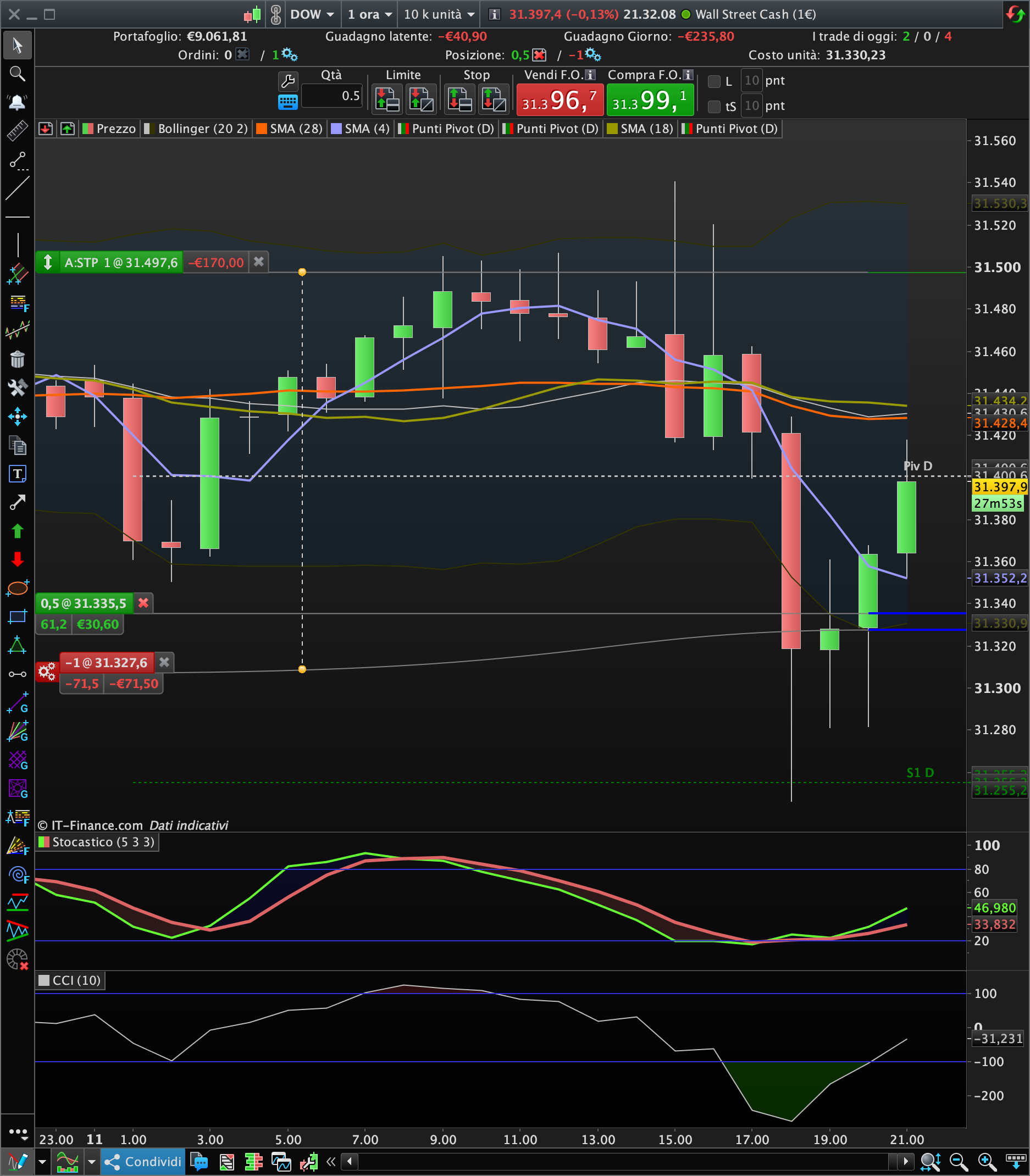Open the alert bell tool

[x=17, y=102]
